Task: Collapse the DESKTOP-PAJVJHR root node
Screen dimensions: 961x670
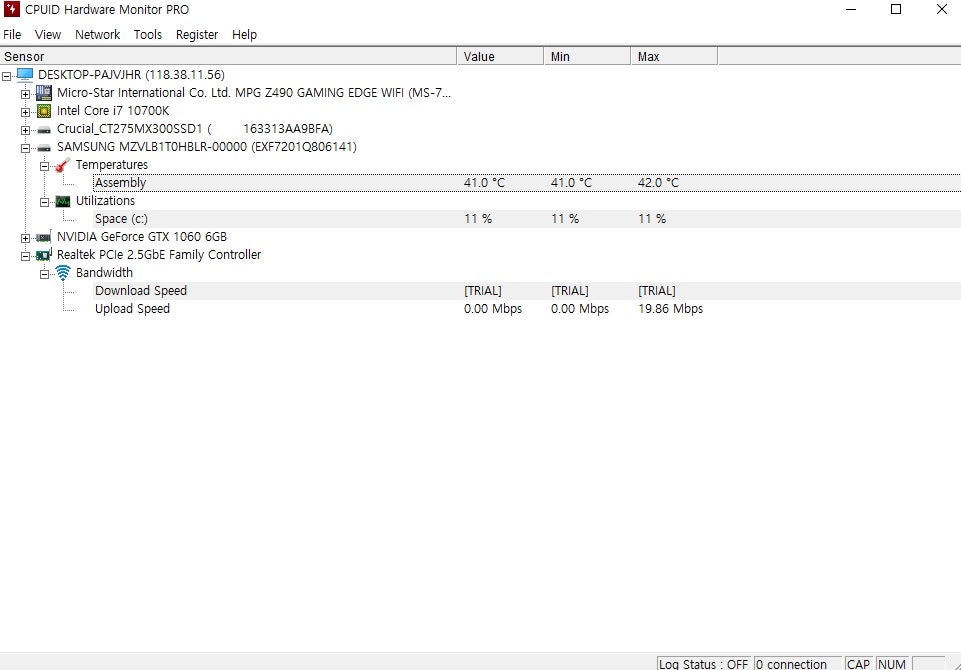Action: point(7,76)
